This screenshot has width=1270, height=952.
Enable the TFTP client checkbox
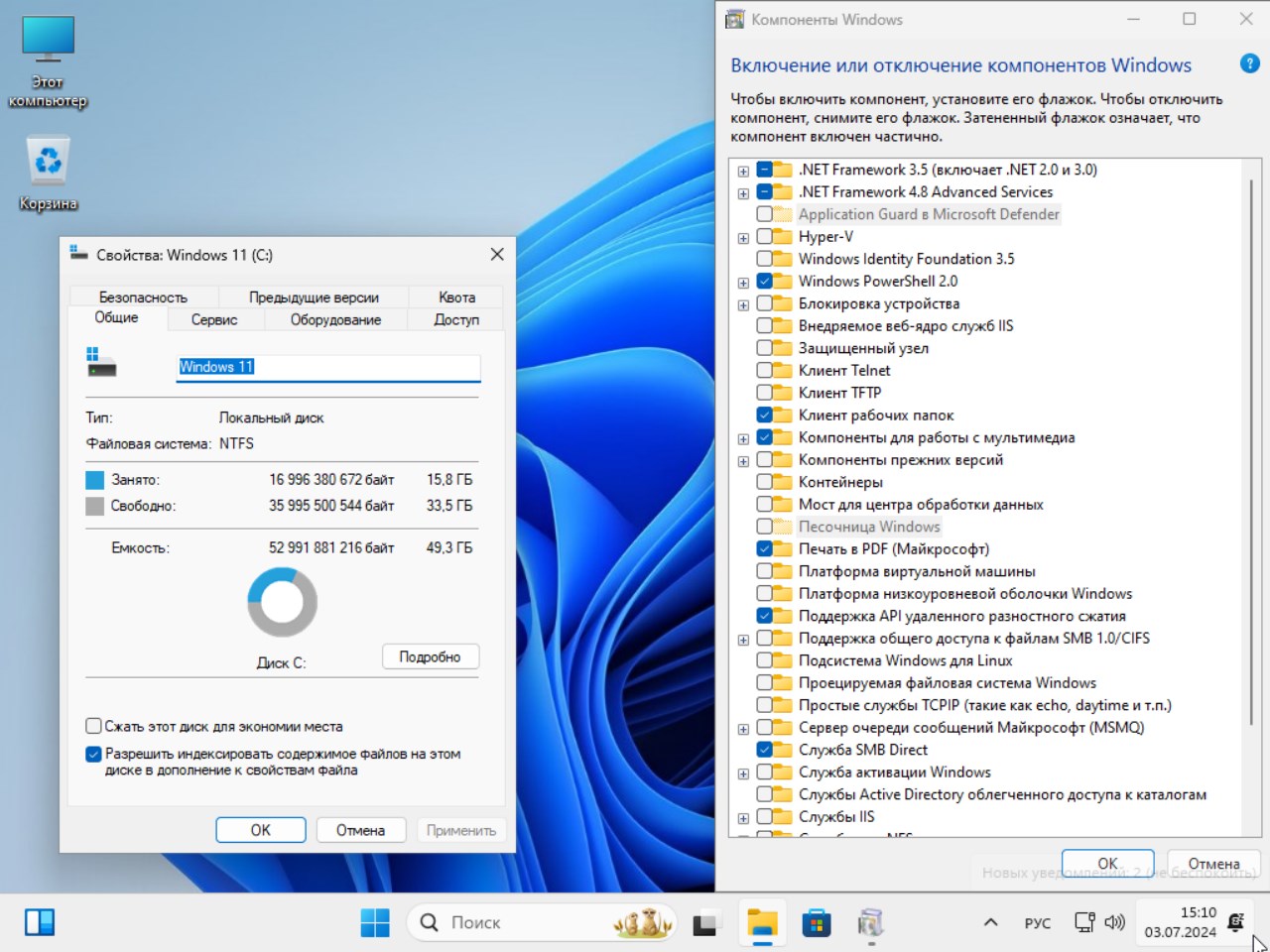tap(764, 393)
